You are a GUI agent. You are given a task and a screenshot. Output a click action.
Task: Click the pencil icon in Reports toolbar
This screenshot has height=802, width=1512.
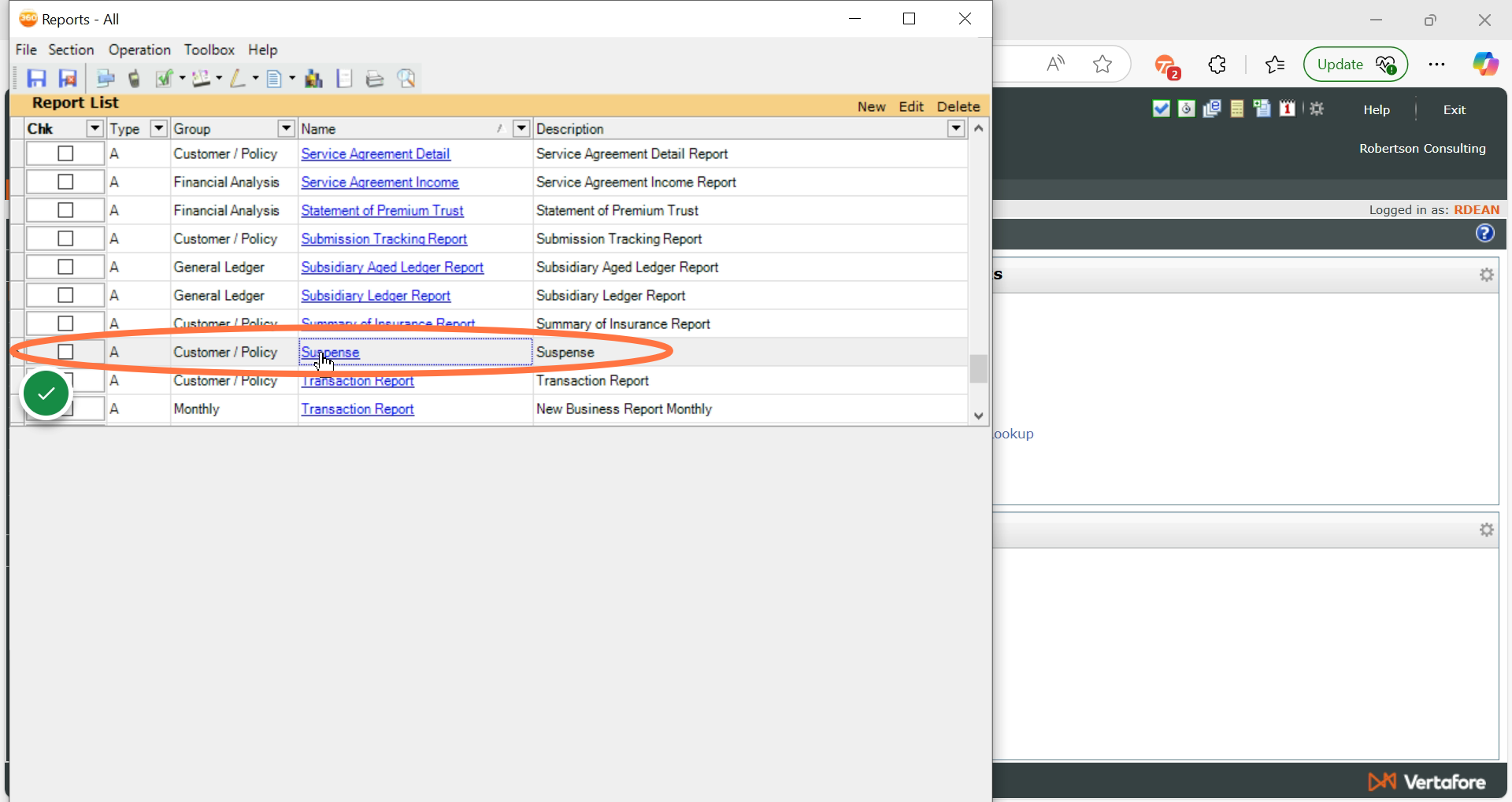[x=237, y=79]
